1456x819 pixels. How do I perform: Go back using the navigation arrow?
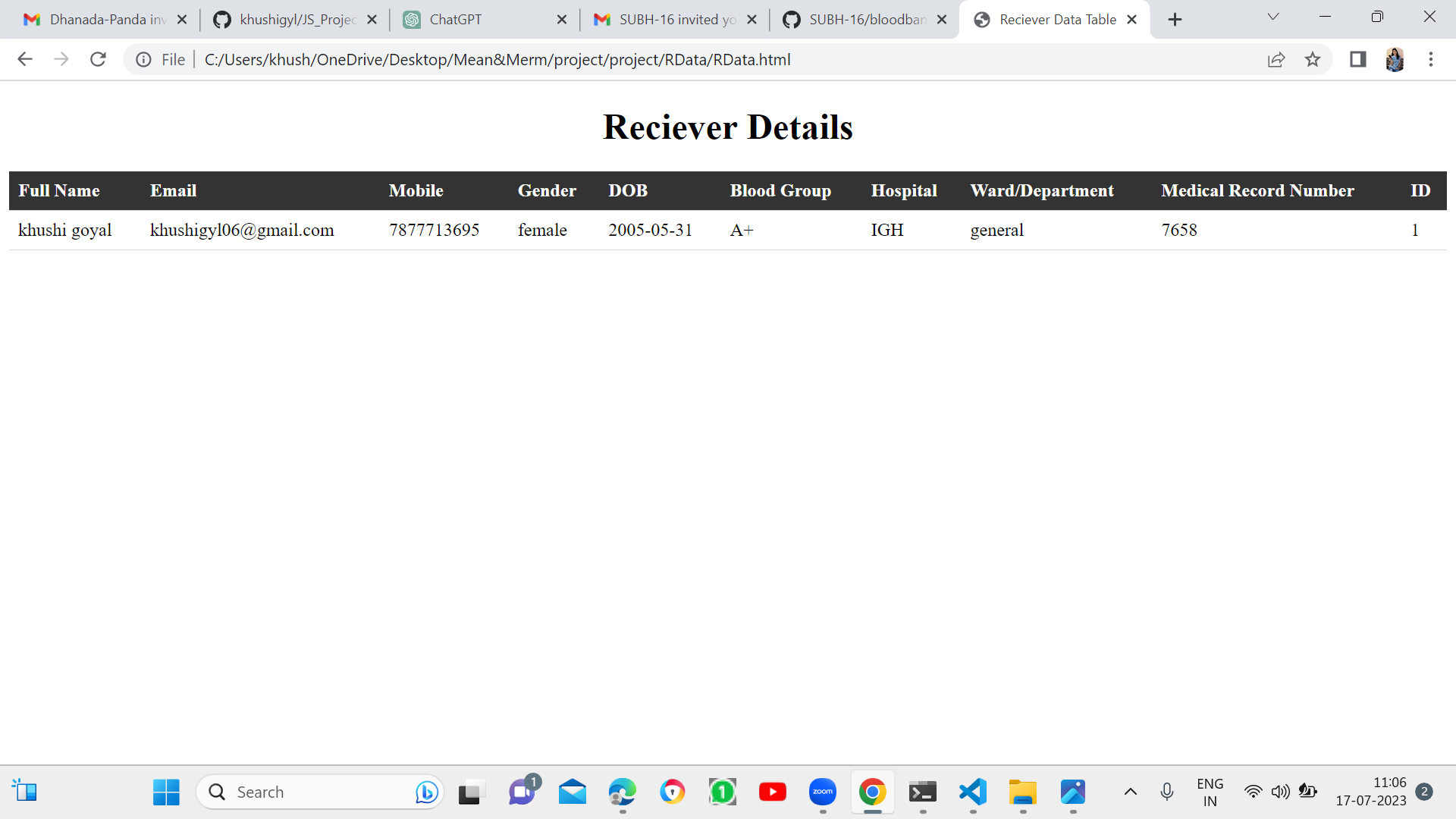coord(25,59)
